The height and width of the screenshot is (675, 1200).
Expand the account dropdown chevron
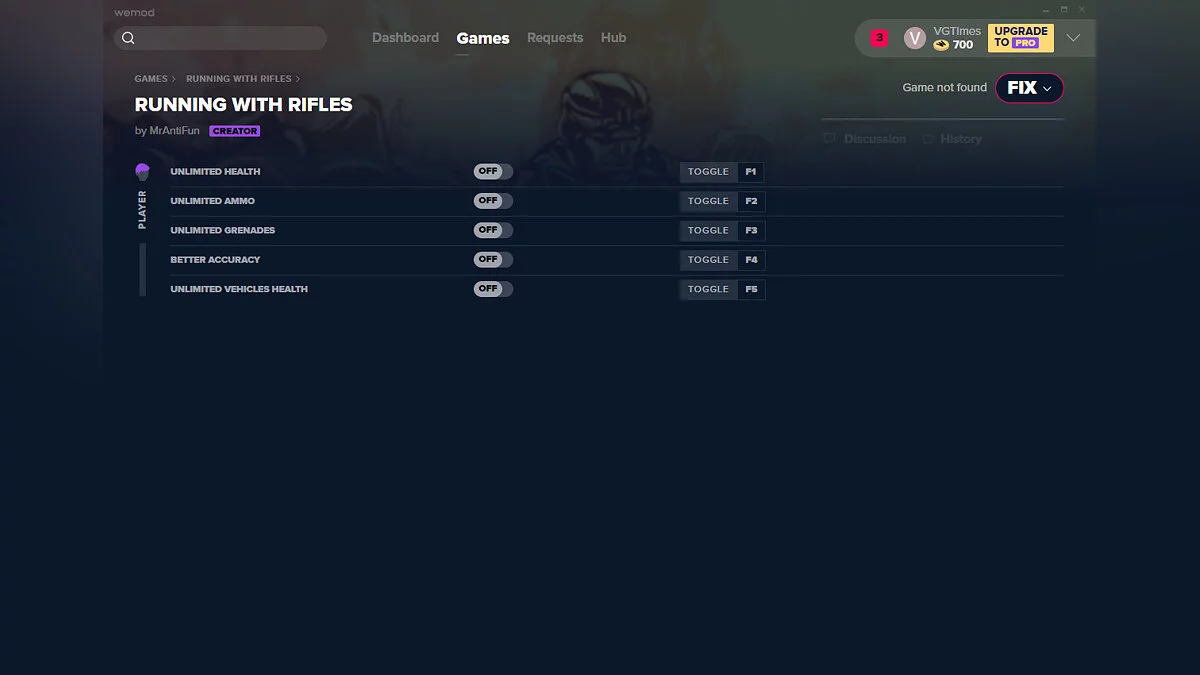(1073, 38)
